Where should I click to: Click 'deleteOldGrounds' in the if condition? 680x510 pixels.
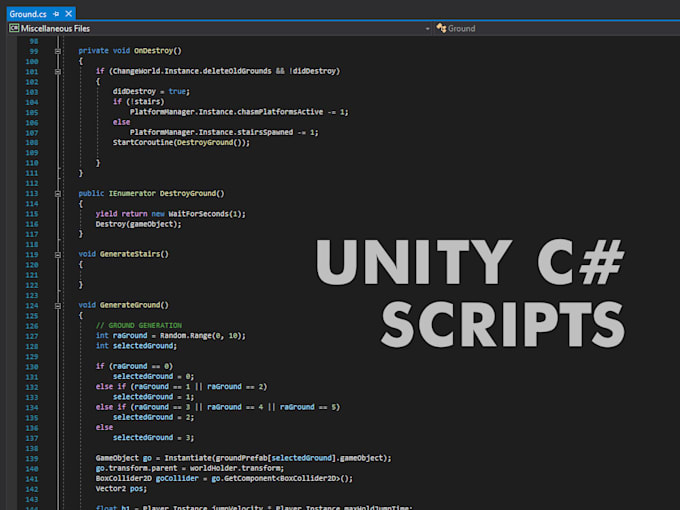pyautogui.click(x=237, y=71)
